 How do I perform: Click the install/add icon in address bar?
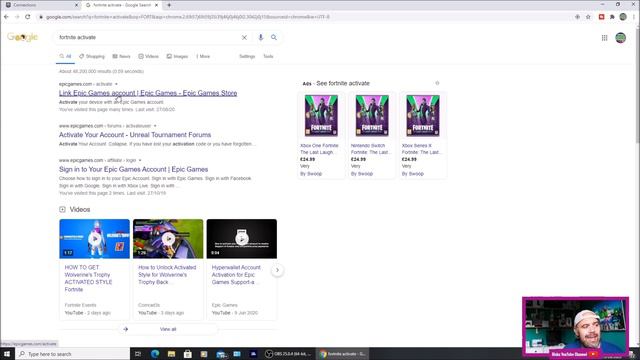click(x=577, y=17)
